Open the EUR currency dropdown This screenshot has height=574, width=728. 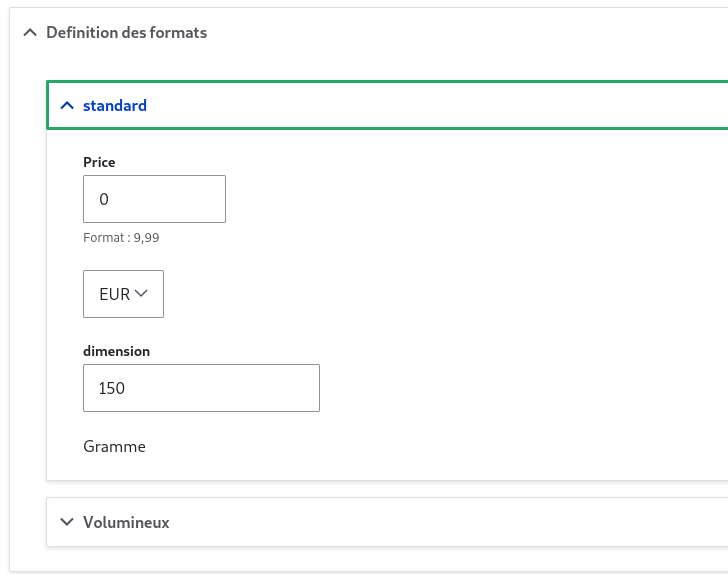point(123,294)
